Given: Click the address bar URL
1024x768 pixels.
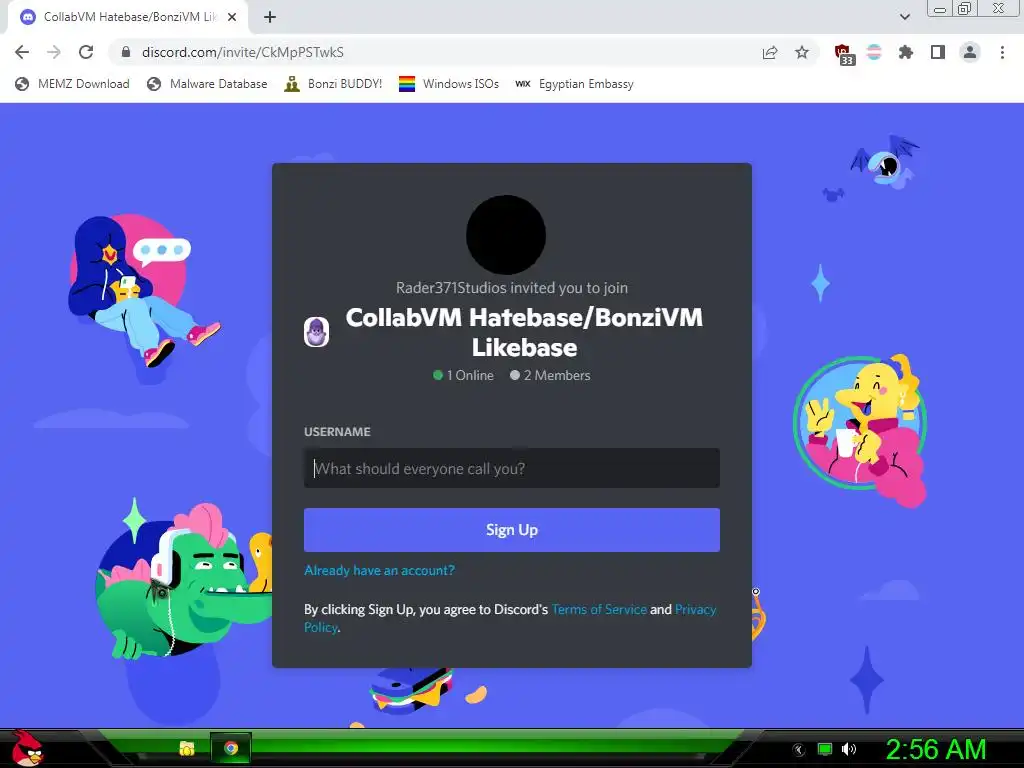Looking at the screenshot, I should (242, 52).
